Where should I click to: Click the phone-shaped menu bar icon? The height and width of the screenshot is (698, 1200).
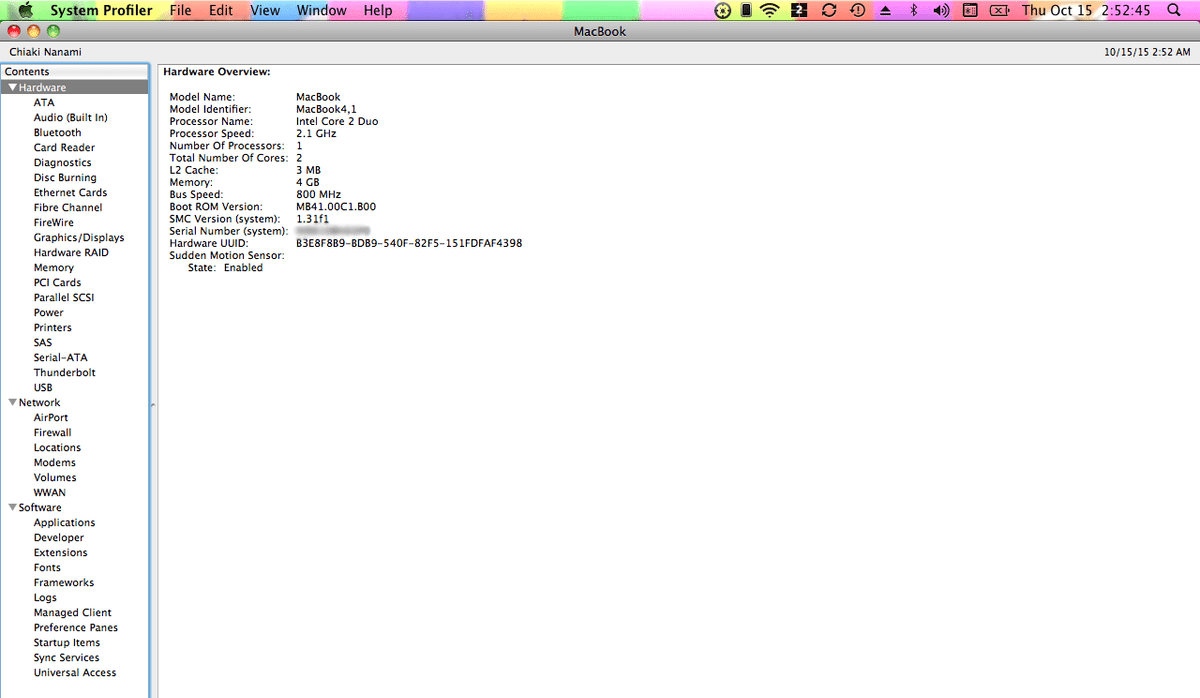click(746, 10)
